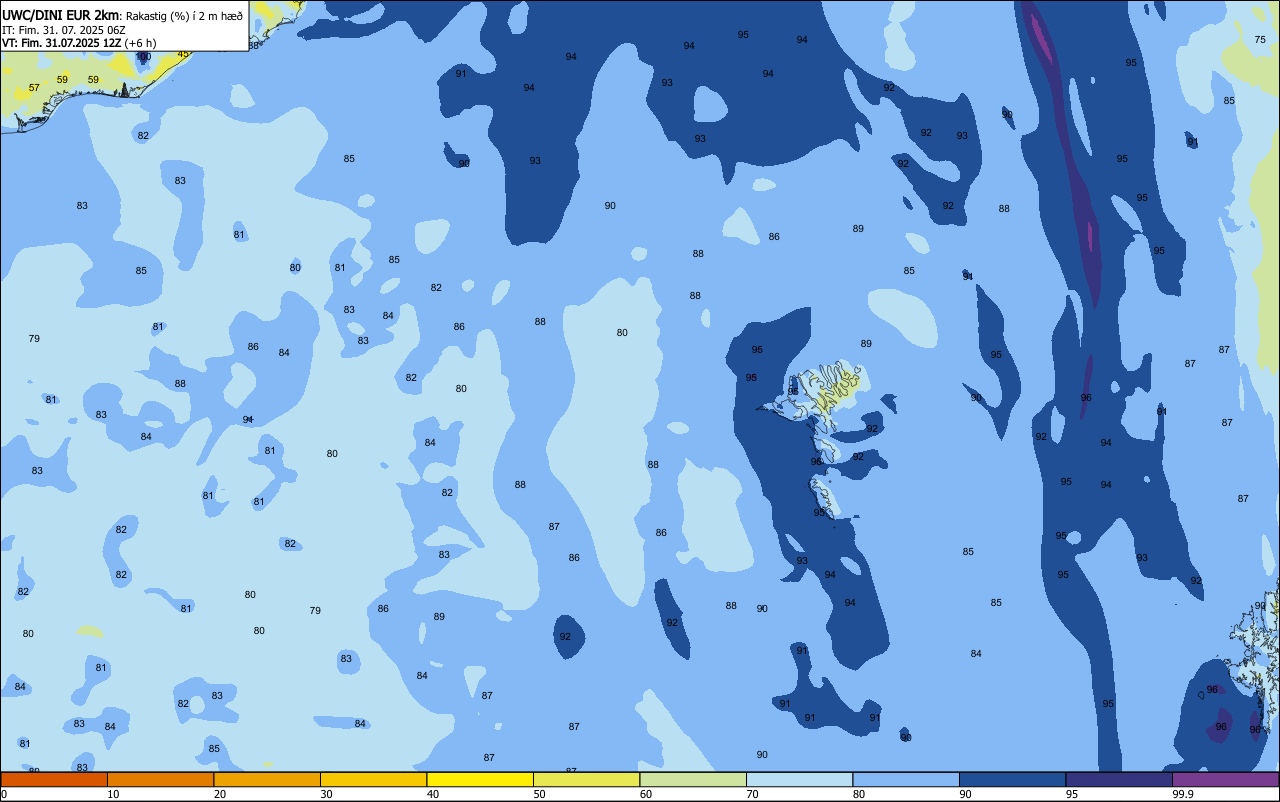Image resolution: width=1280 pixels, height=802 pixels.
Task: Click the '75' humidity value on the map
Action: (x=1260, y=39)
